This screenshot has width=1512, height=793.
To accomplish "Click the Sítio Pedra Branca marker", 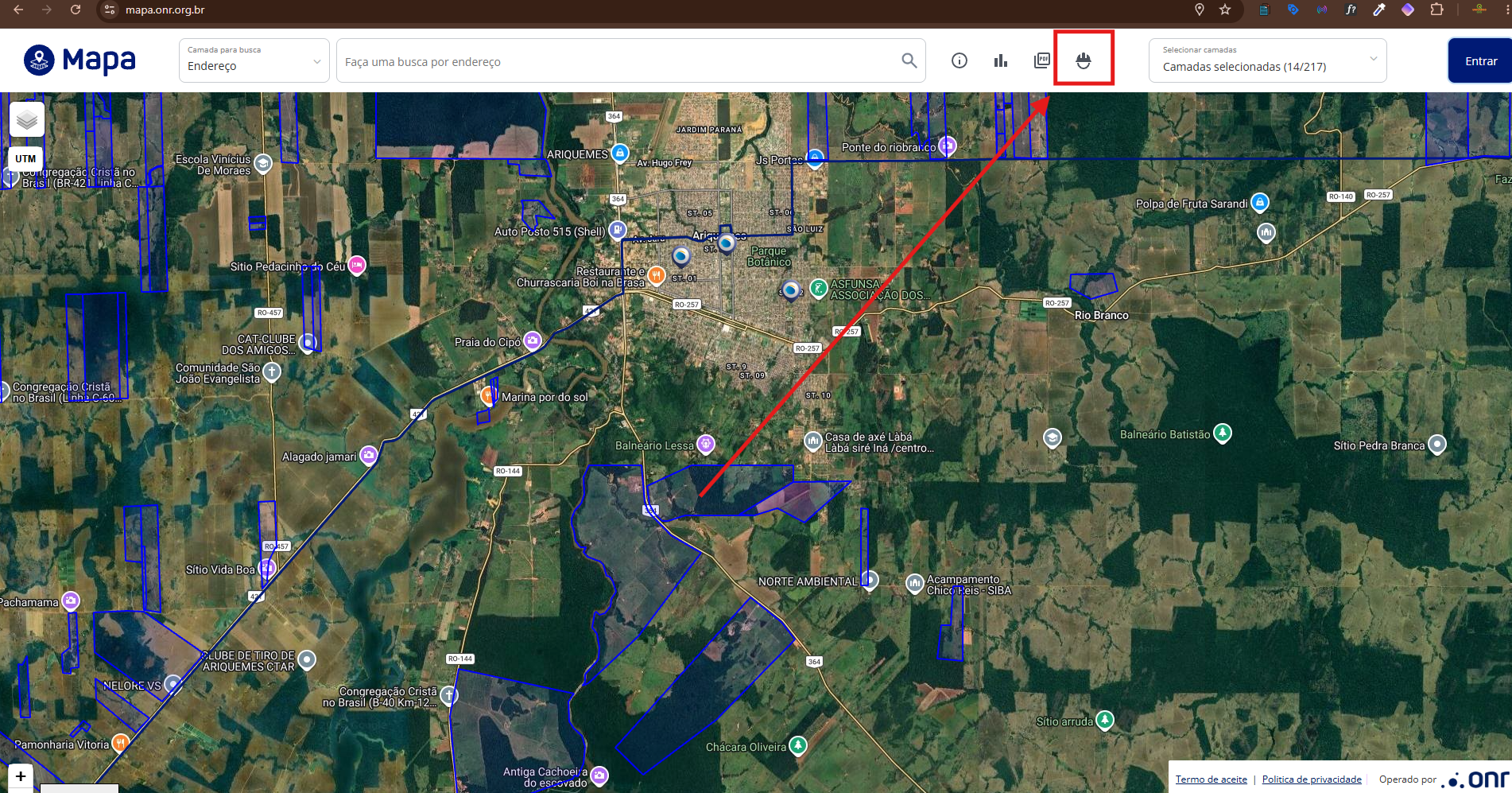I will point(1437,445).
